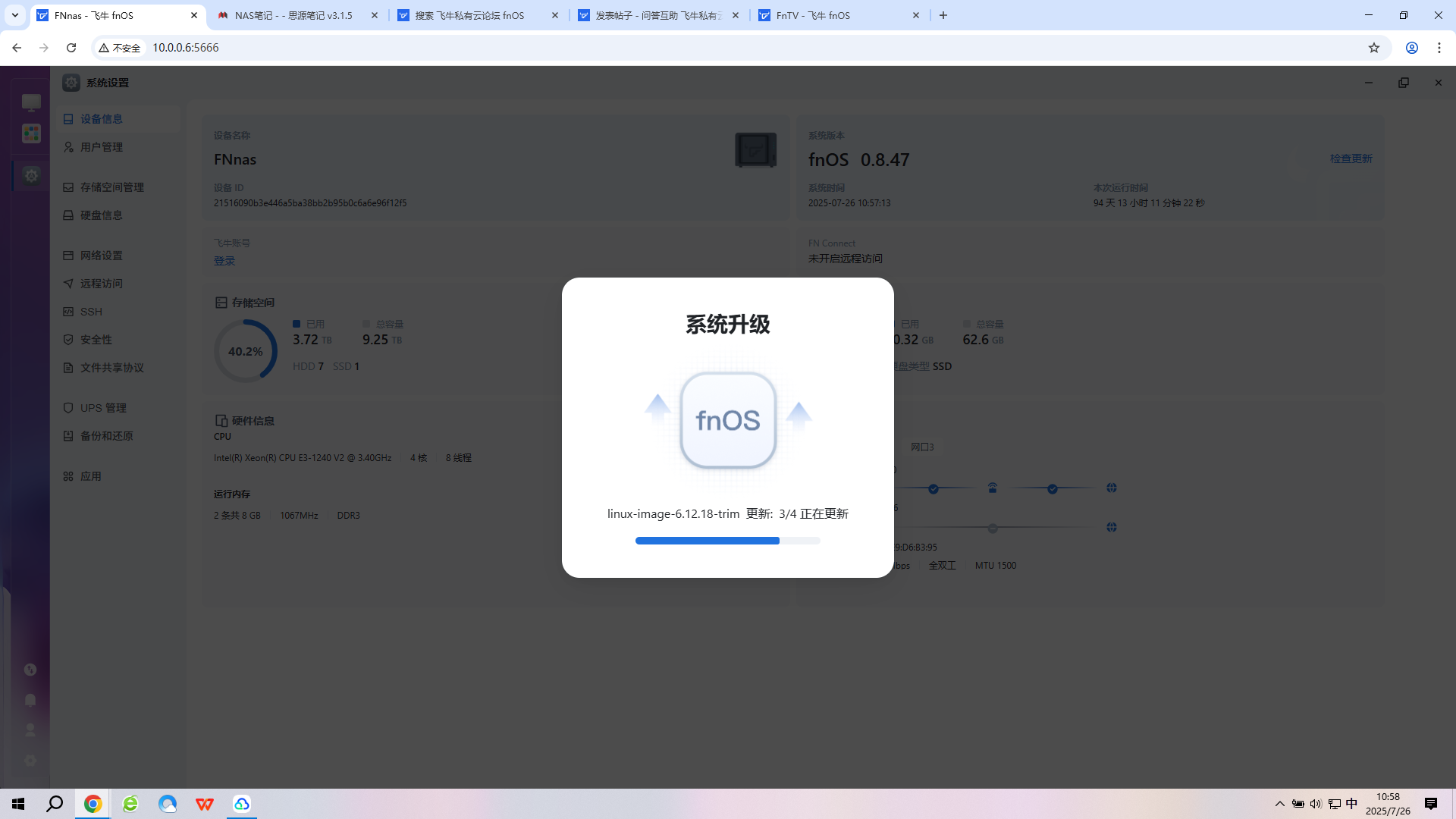
Task: Open the notification center icon
Action: click(1431, 804)
